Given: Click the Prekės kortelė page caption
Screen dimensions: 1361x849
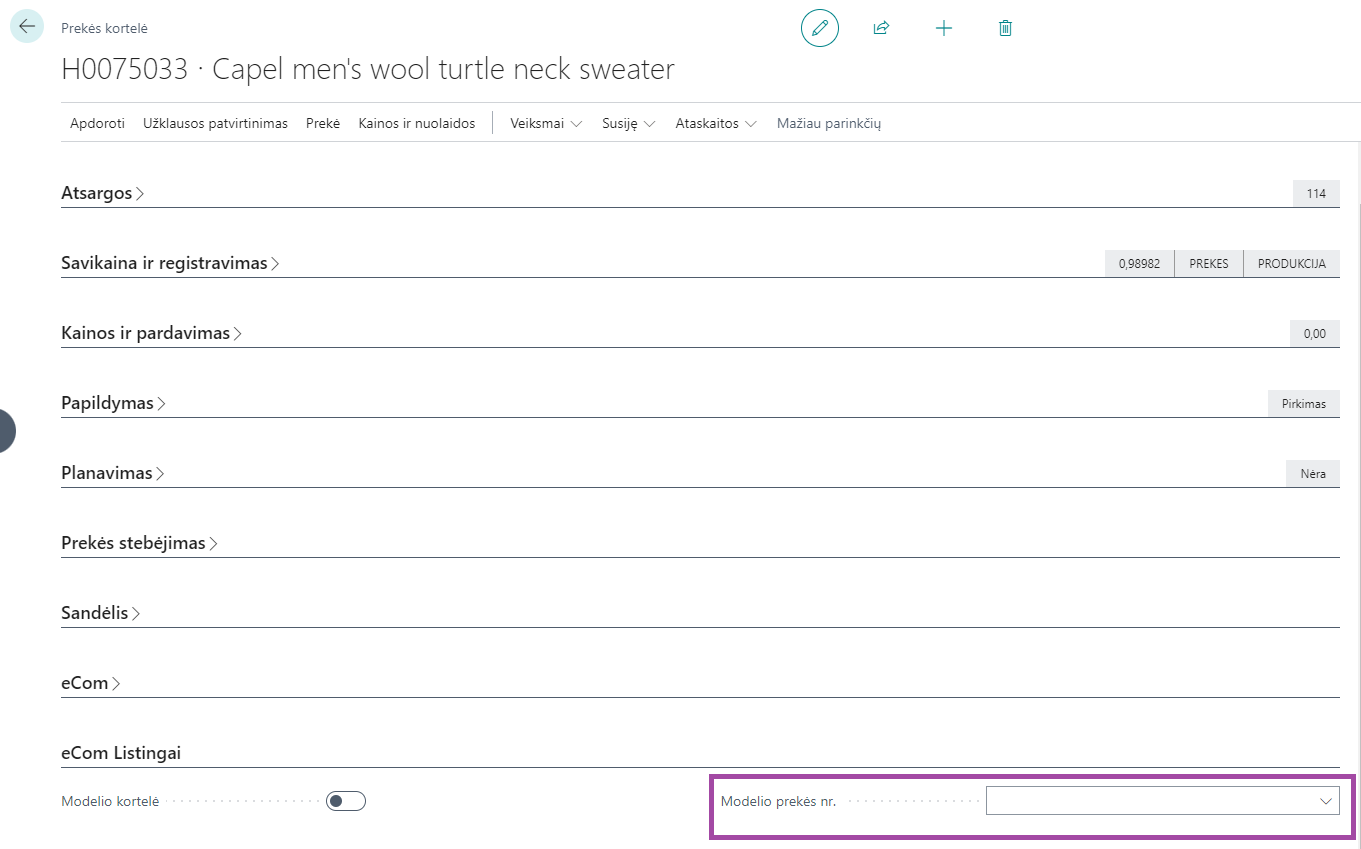Looking at the screenshot, I should click(x=104, y=29).
